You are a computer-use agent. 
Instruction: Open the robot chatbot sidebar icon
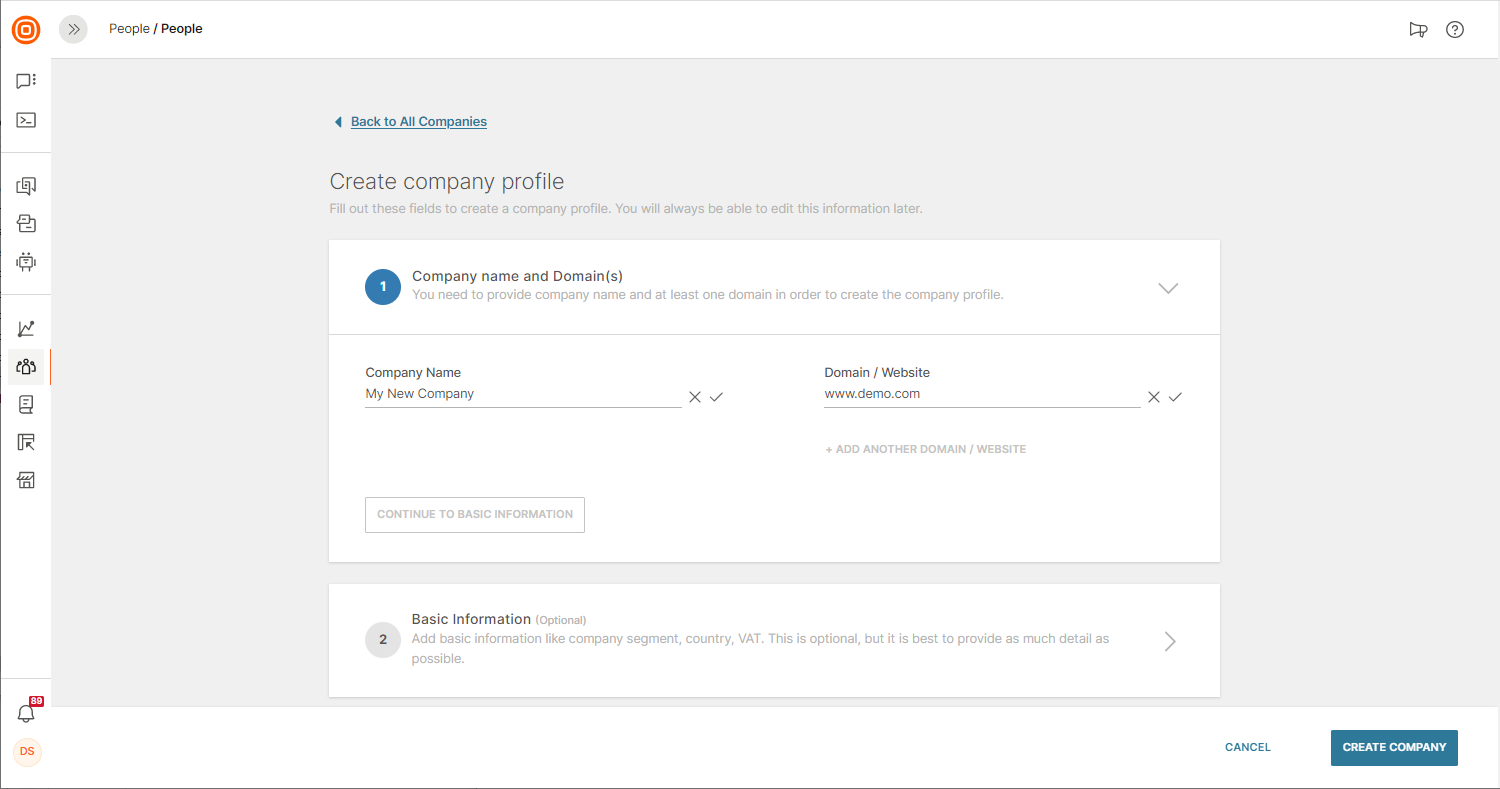26,262
